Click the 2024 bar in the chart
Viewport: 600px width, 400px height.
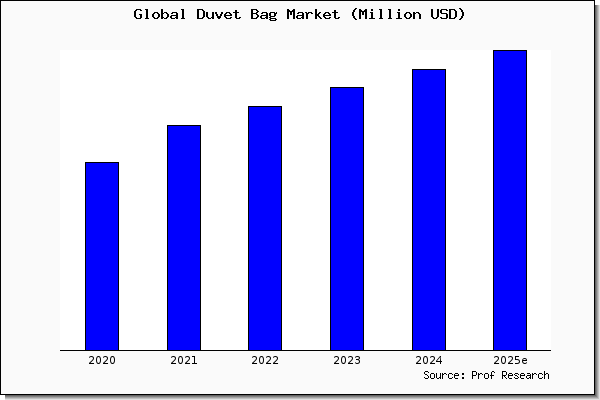(x=429, y=210)
